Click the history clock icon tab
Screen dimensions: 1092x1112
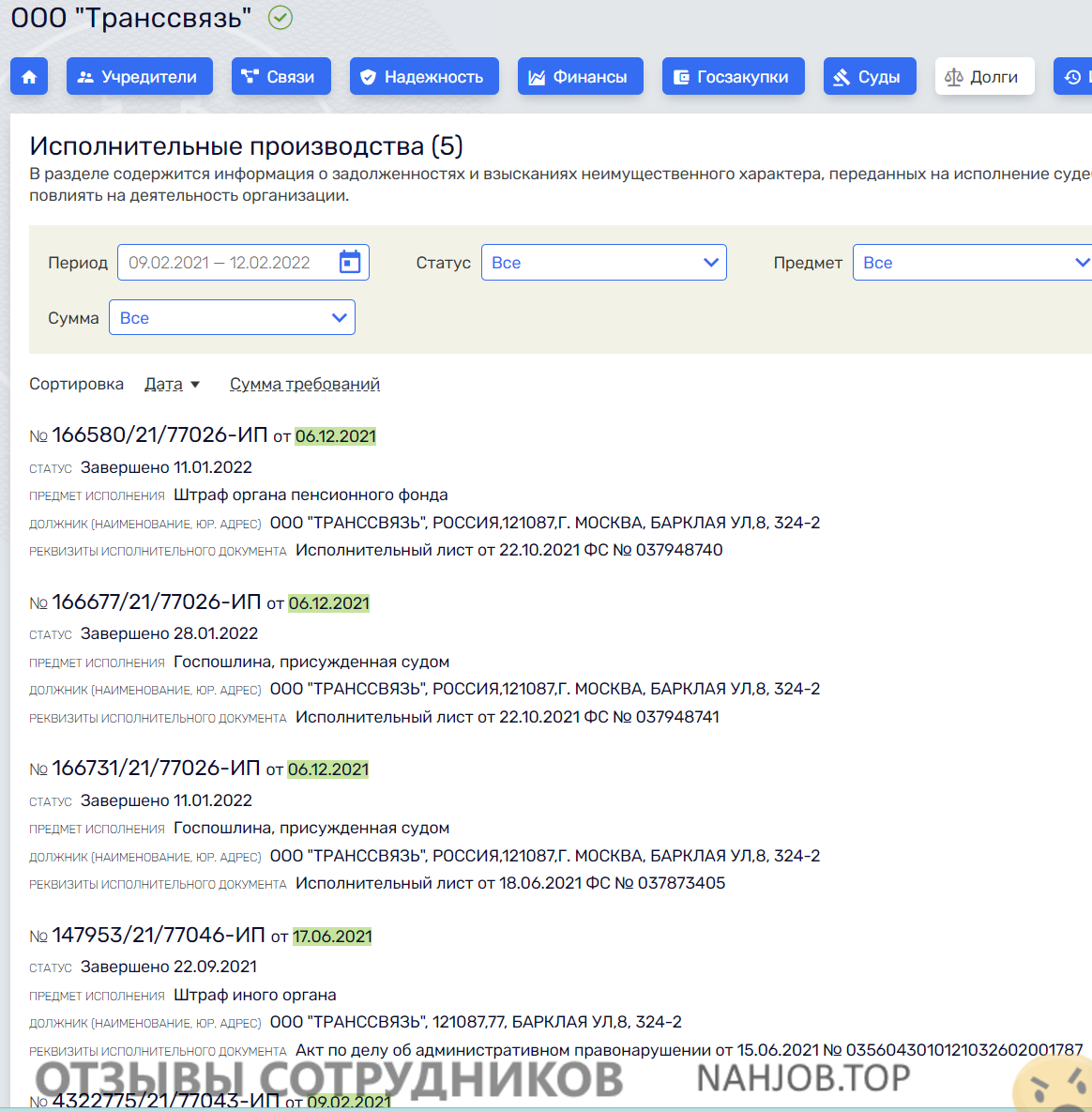[x=1072, y=77]
